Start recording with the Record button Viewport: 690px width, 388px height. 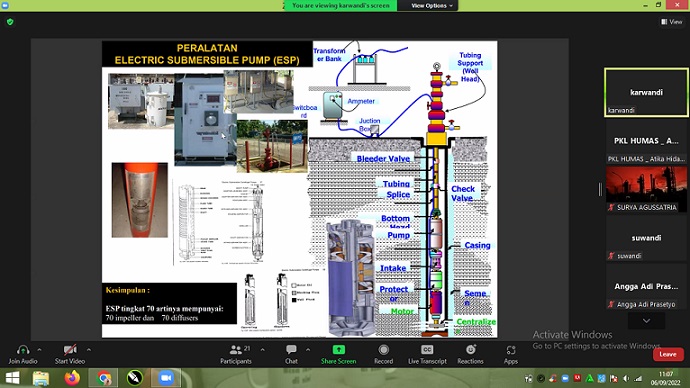(383, 354)
